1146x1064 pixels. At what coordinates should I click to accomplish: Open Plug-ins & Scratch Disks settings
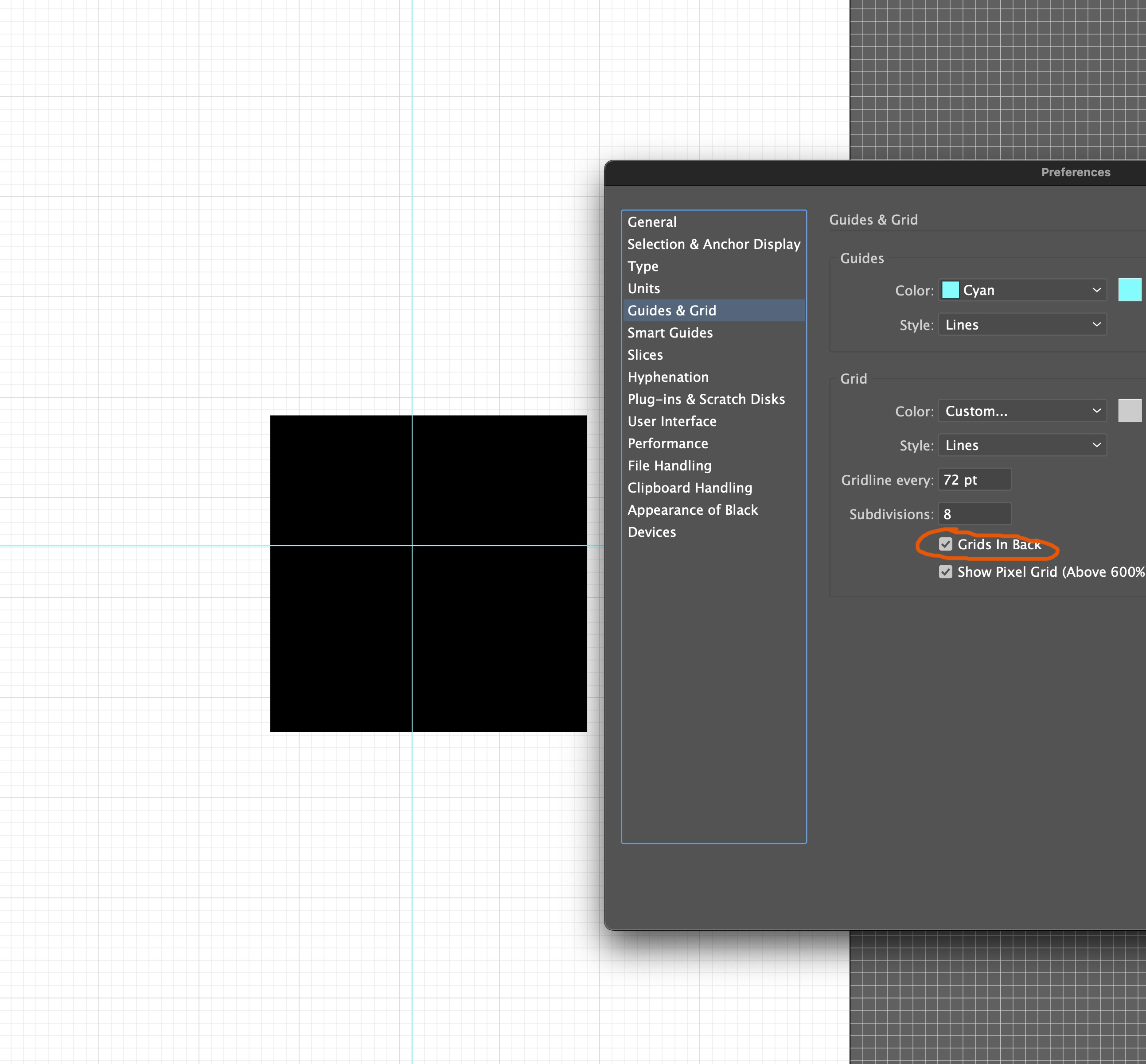706,399
